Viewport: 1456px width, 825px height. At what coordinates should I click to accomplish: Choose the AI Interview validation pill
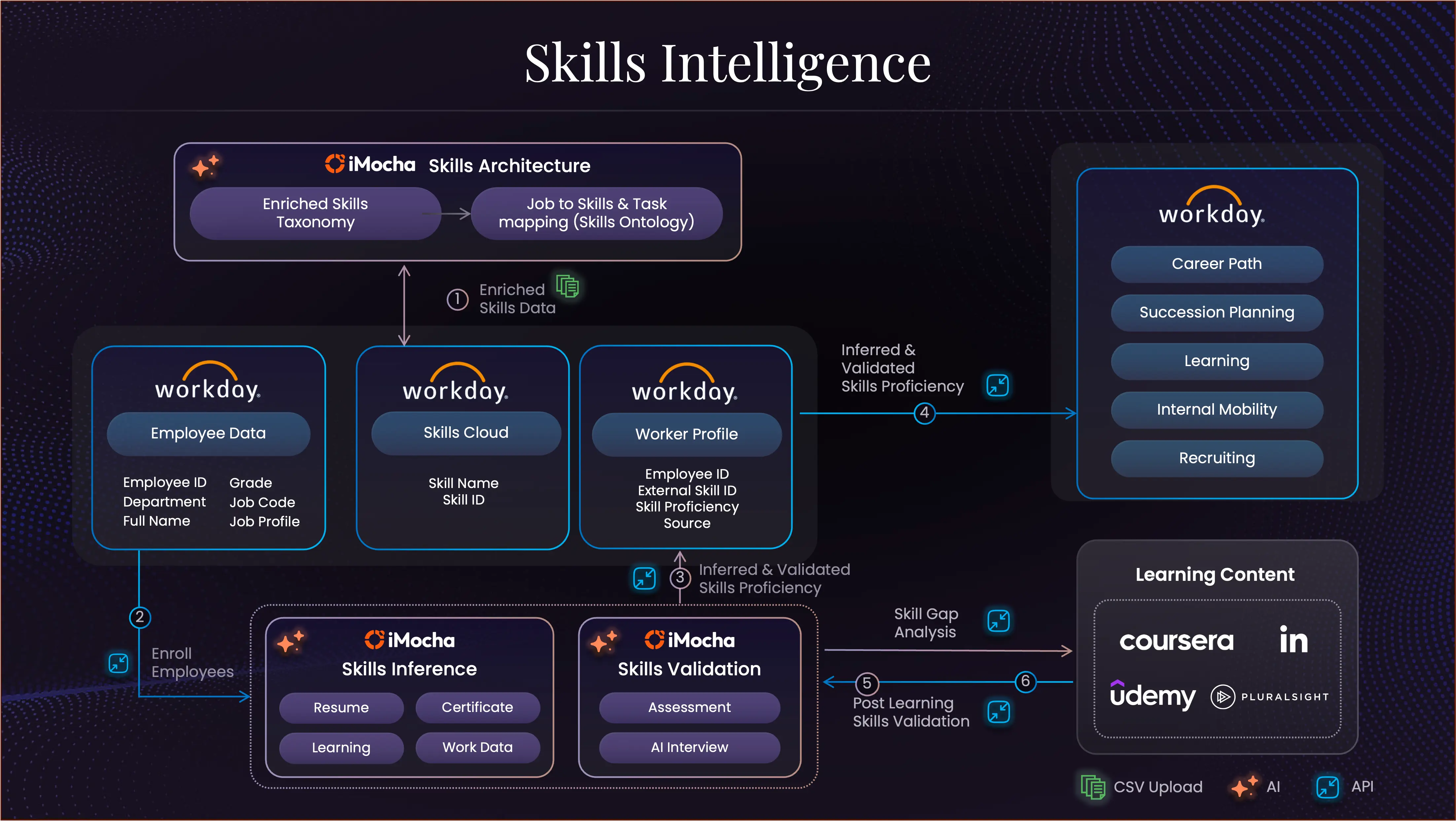pos(689,748)
